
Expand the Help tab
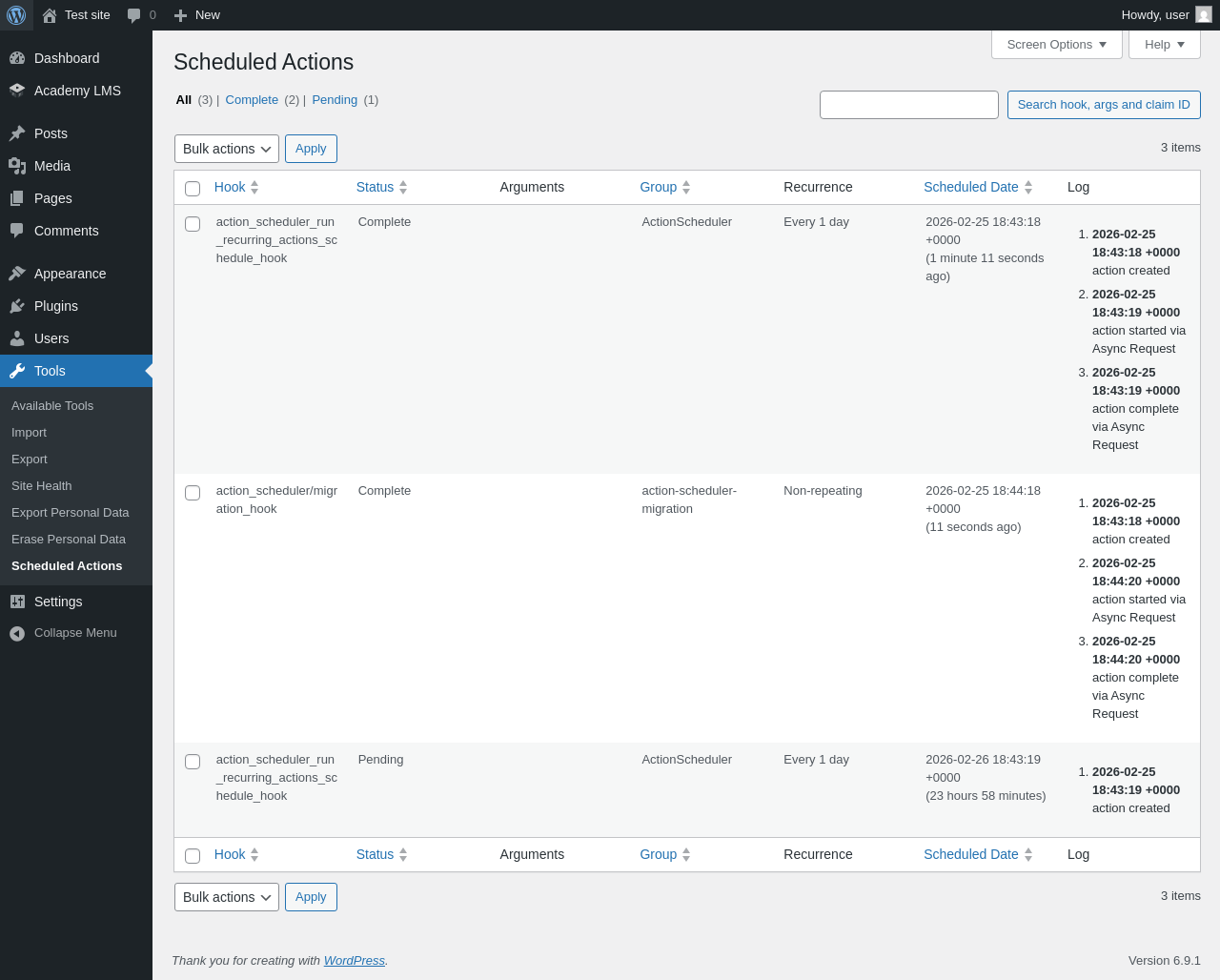[x=1165, y=44]
